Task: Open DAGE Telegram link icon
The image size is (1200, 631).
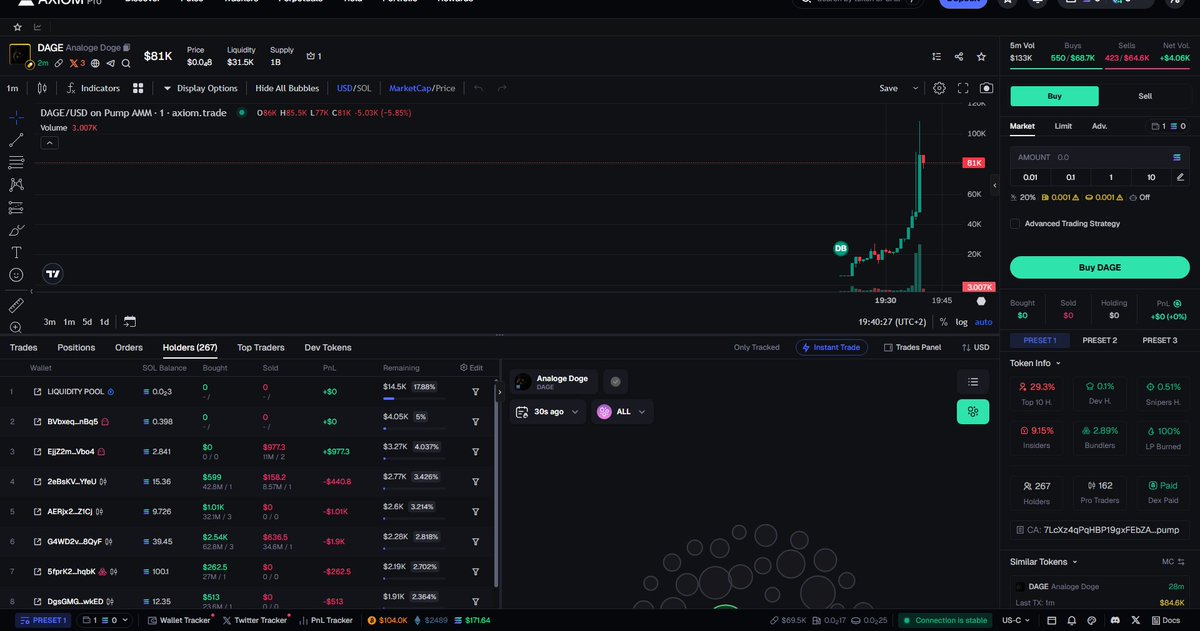Action: (110, 63)
